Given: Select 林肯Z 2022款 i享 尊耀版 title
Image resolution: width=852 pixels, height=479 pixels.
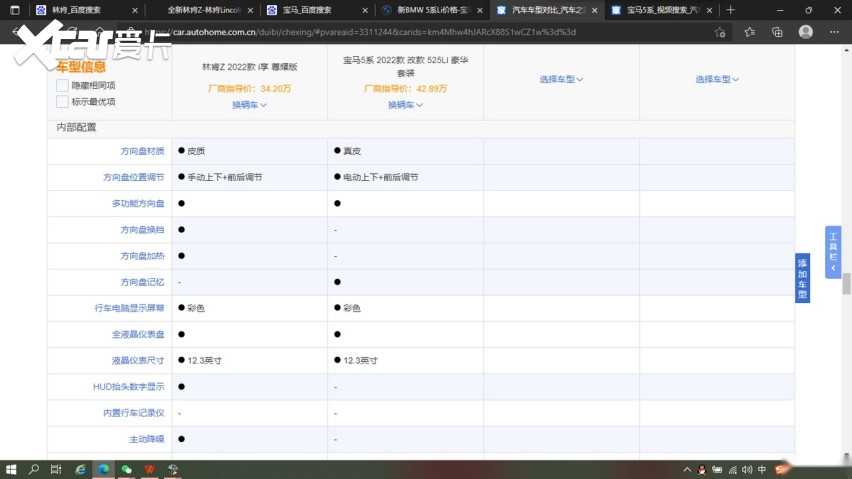Looking at the screenshot, I should [x=249, y=67].
